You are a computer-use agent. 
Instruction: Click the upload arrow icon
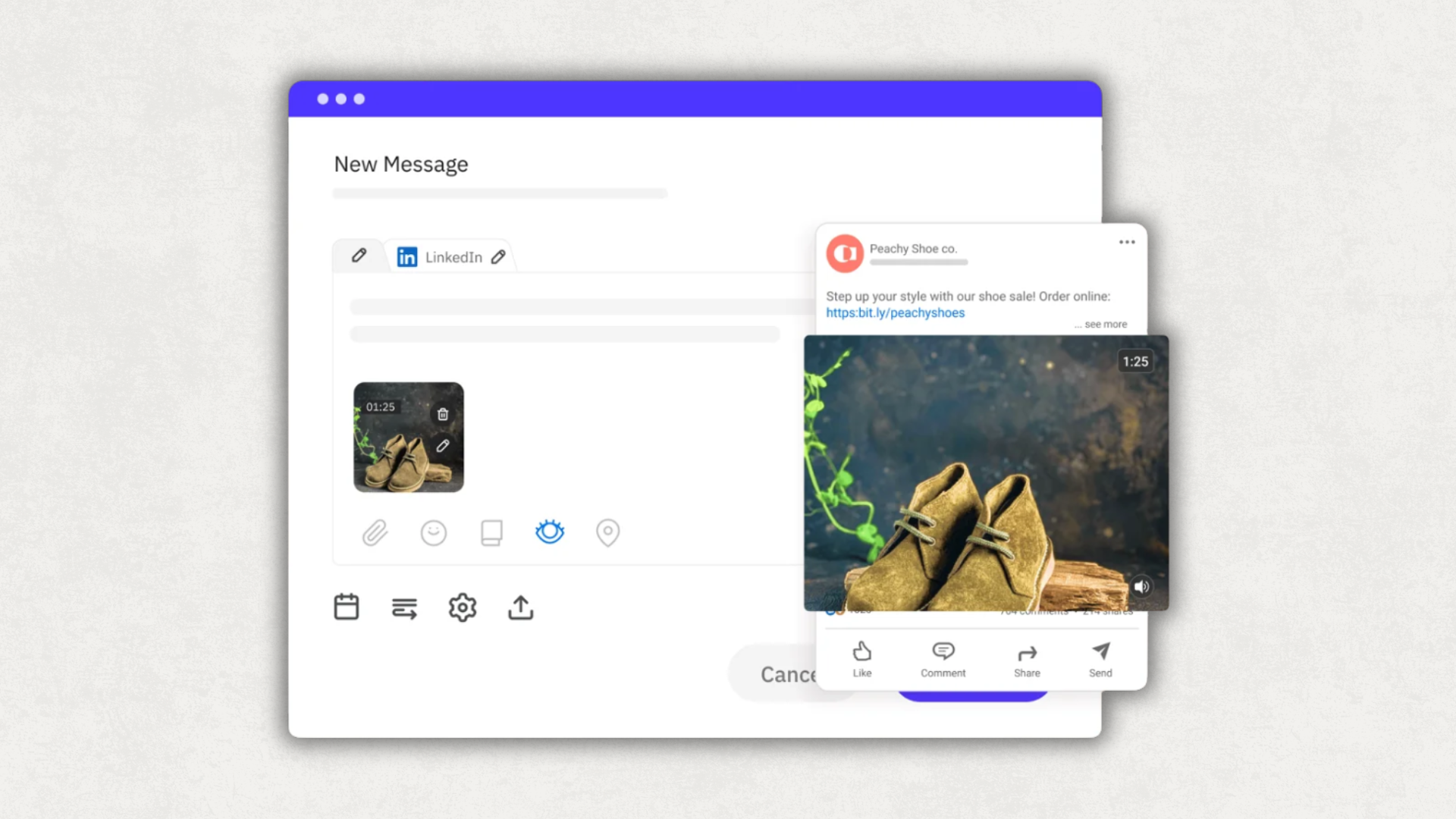click(x=521, y=607)
